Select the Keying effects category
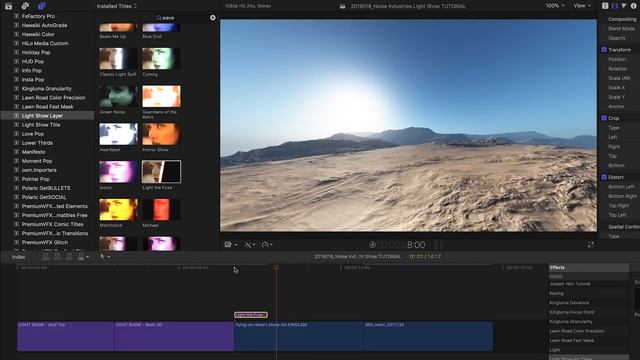This screenshot has width=640, height=360. [x=556, y=293]
